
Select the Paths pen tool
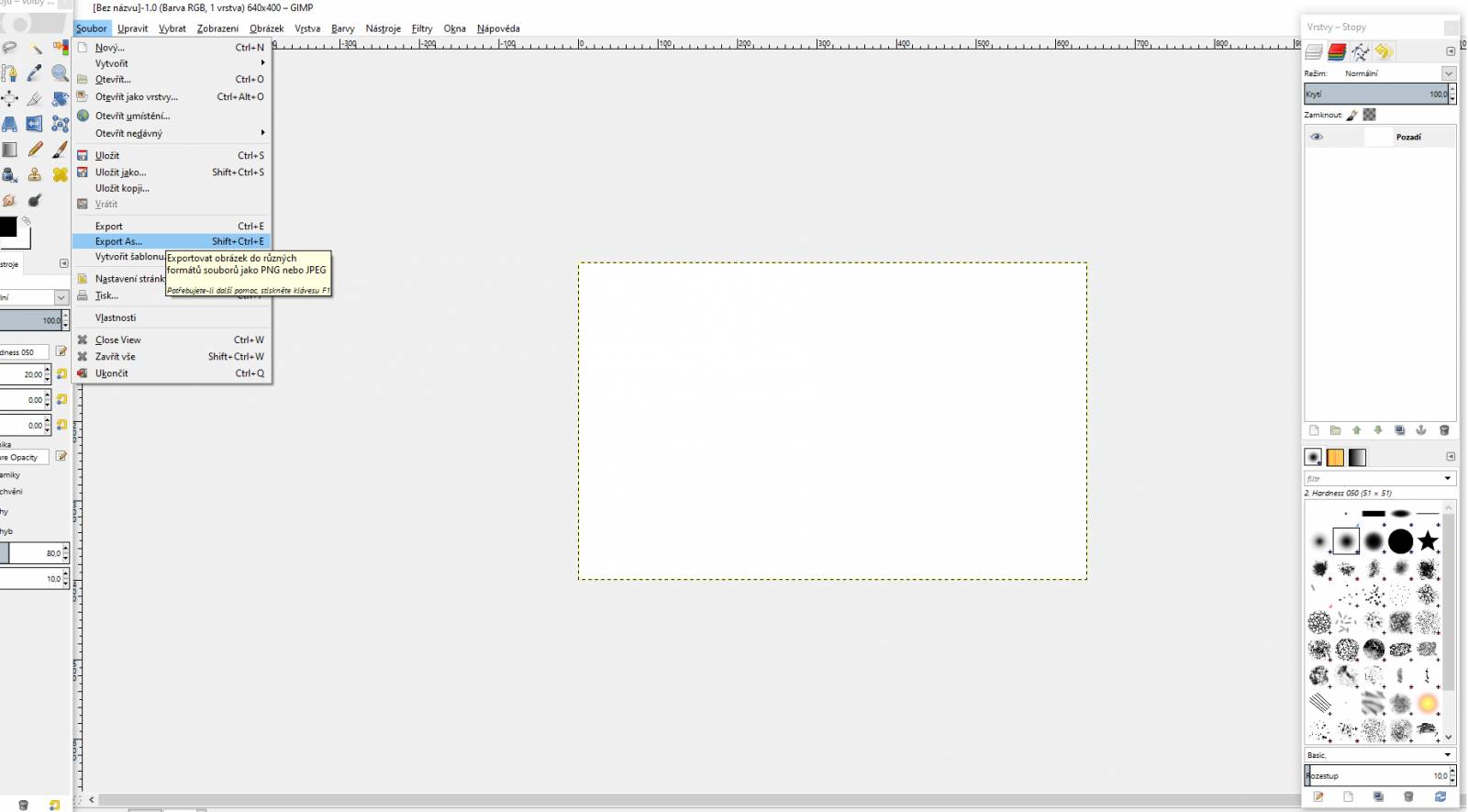pos(9,73)
